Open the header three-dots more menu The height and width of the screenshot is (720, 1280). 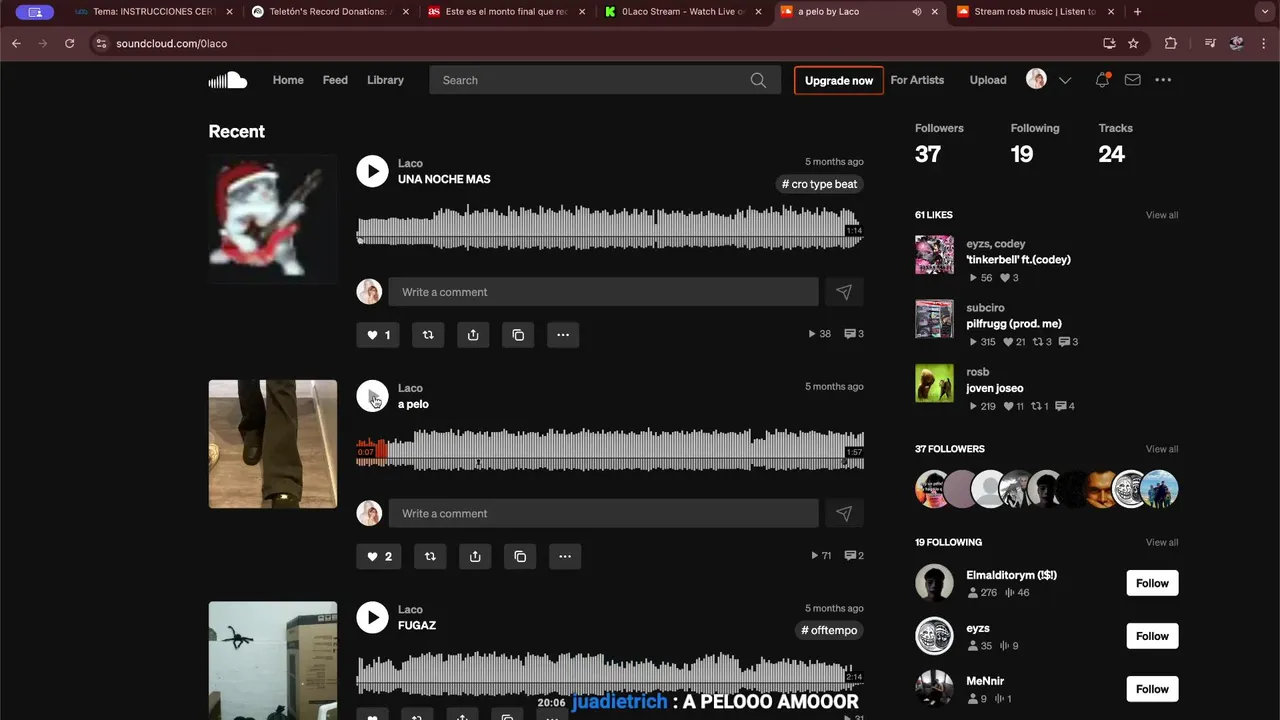click(1163, 80)
